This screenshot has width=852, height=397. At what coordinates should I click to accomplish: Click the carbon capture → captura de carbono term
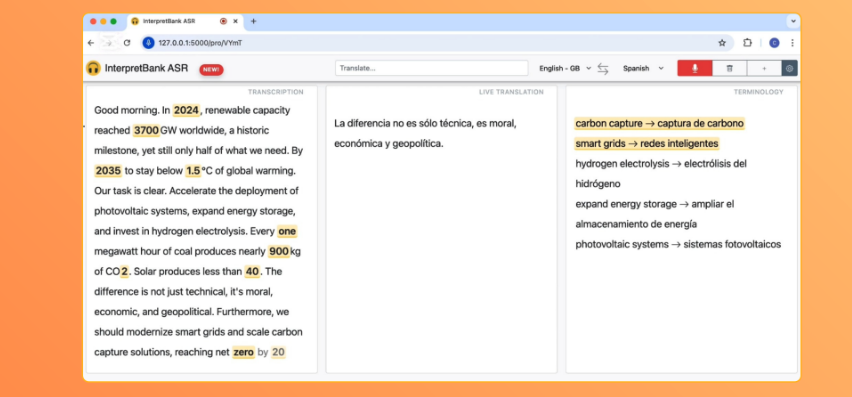(659, 123)
